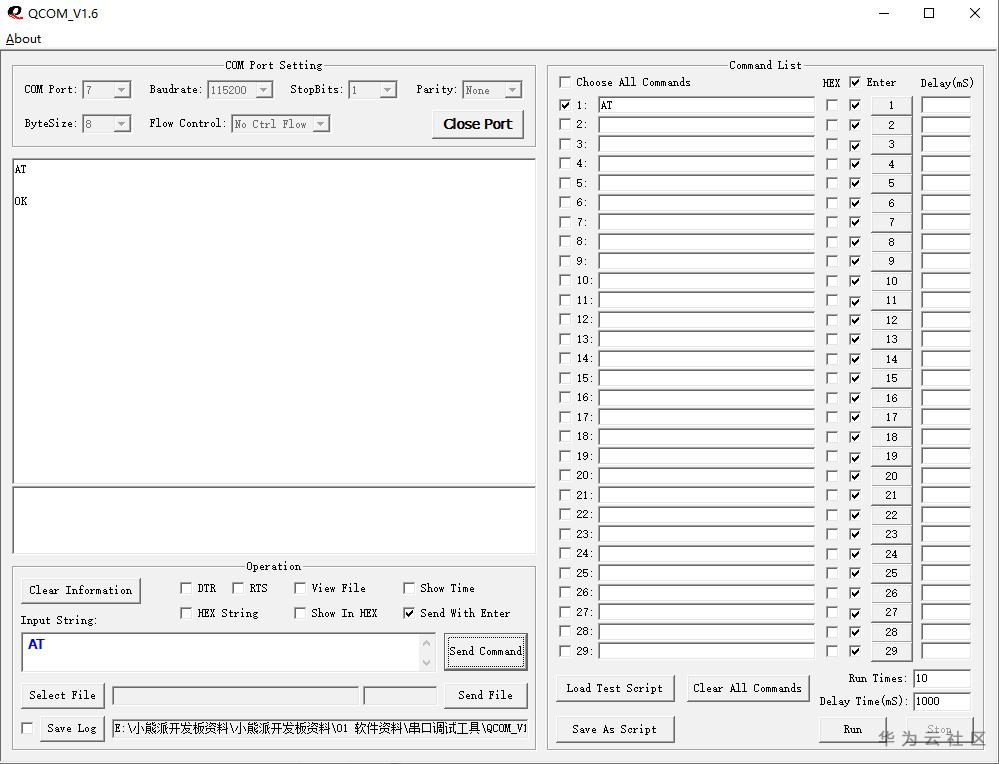999x764 pixels.
Task: Enable the Show In HEX checkbox
Action: pyautogui.click(x=299, y=613)
